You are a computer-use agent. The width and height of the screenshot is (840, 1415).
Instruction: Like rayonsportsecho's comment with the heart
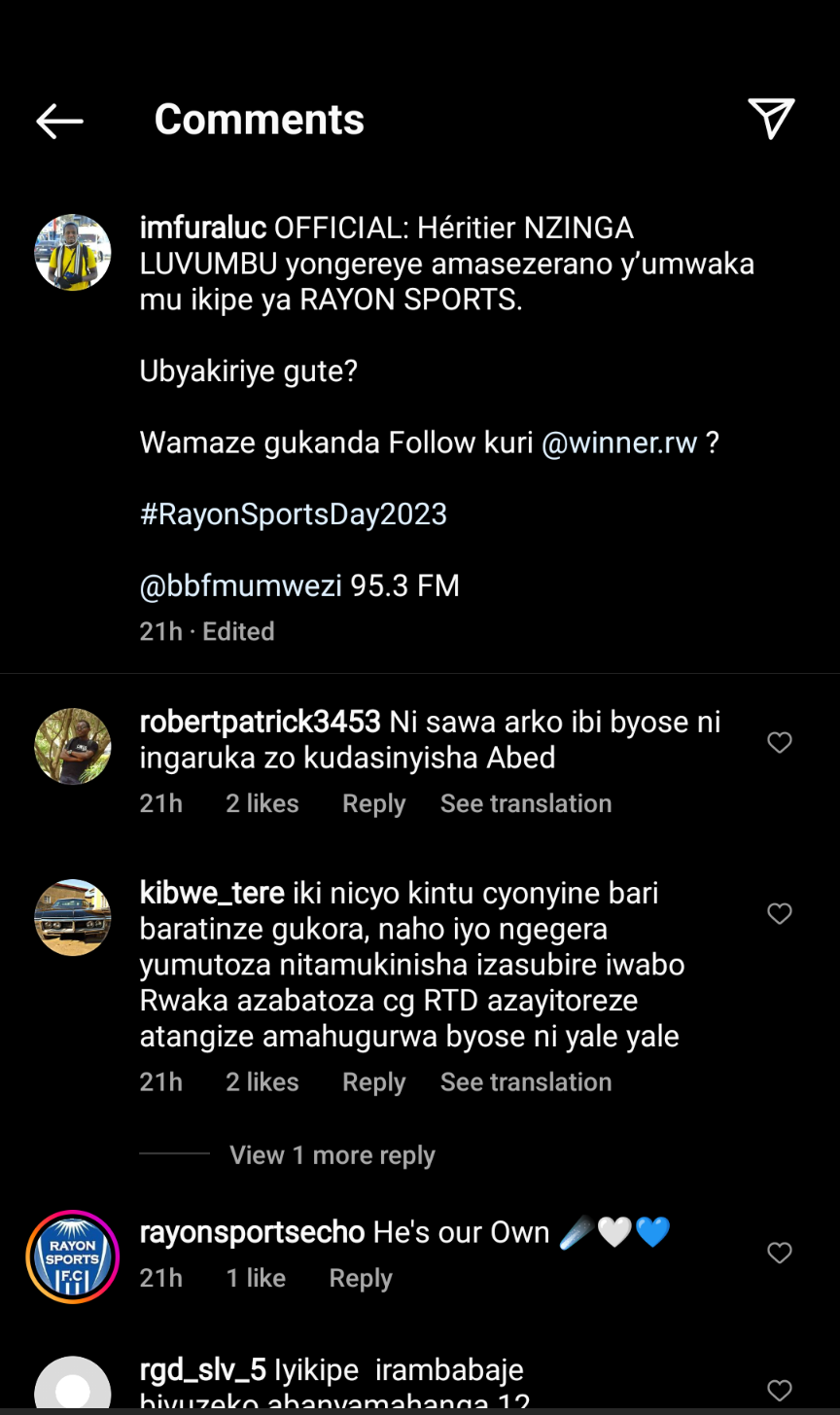point(780,1254)
